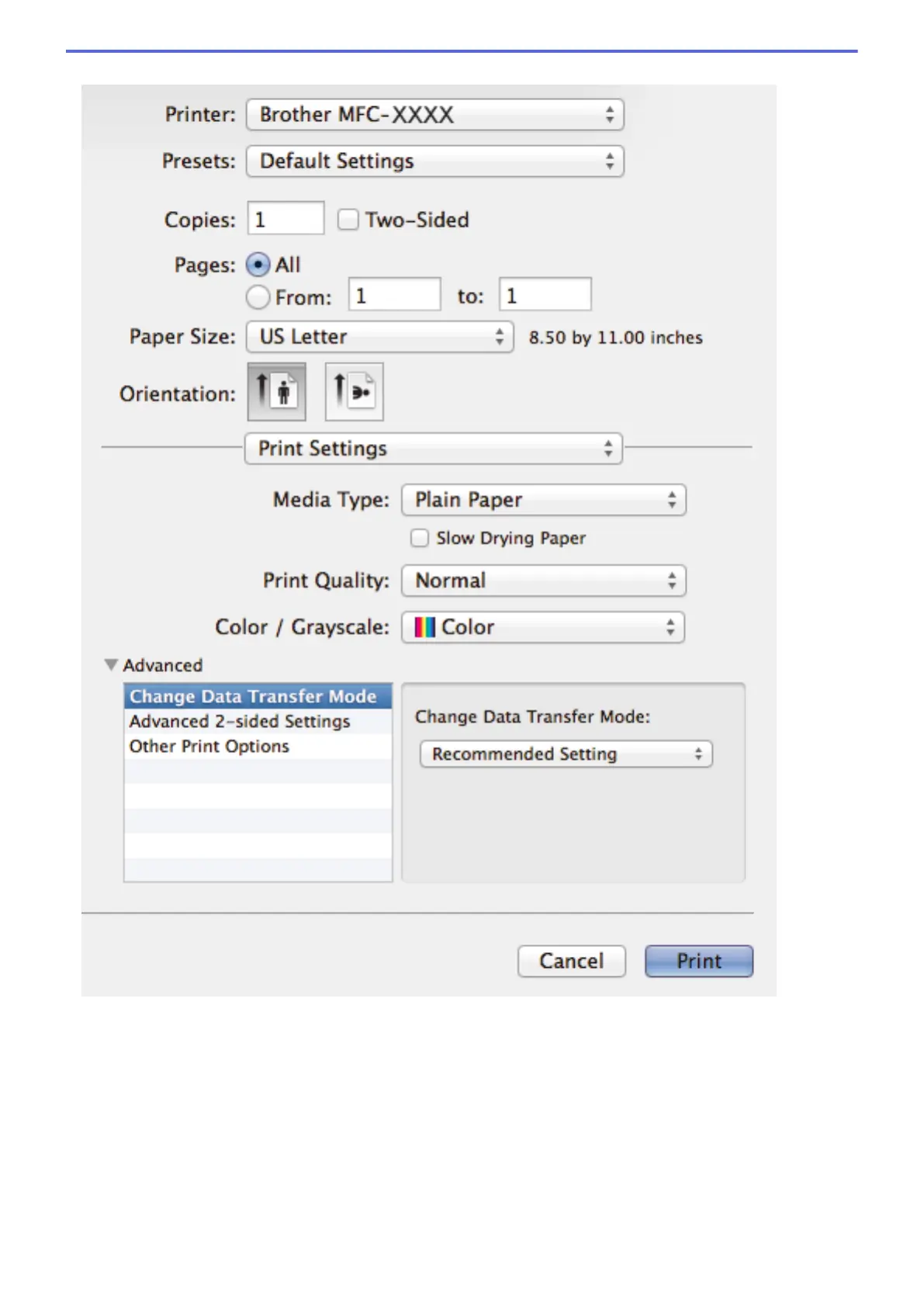Select portrait orientation icon
Image resolution: width=924 pixels, height=1307 pixels.
[x=276, y=392]
